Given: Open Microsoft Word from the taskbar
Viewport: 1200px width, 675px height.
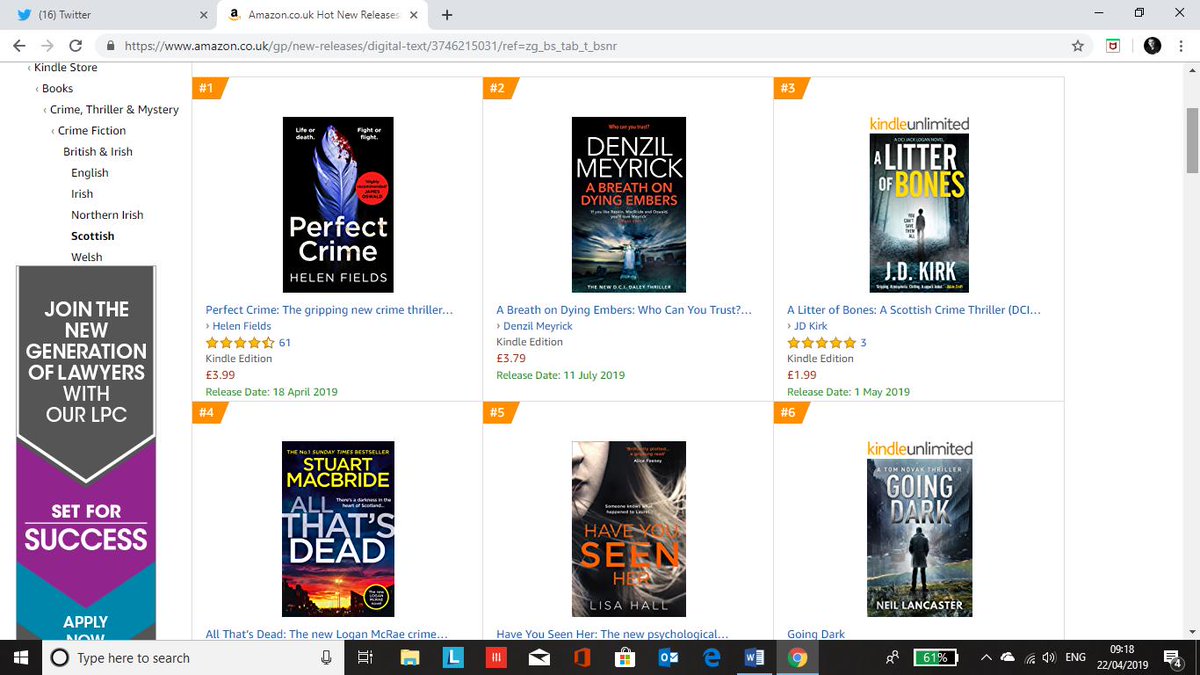Looking at the screenshot, I should pos(753,657).
